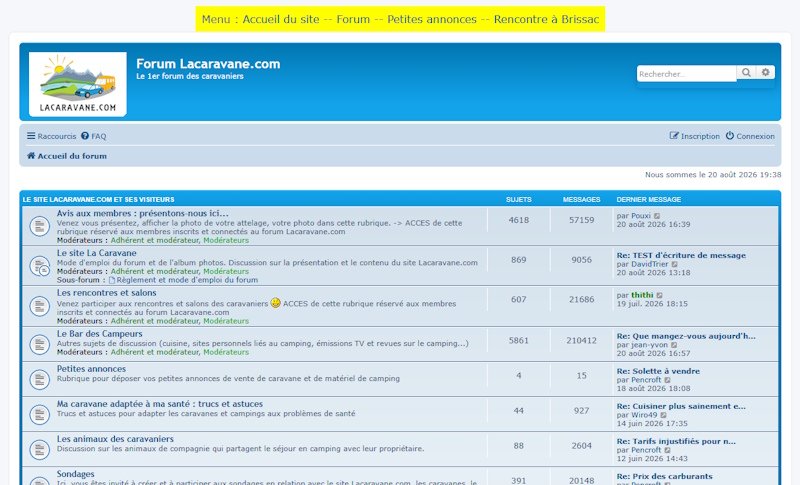Click the forum icon for Le site La Caravane

[x=39, y=266]
